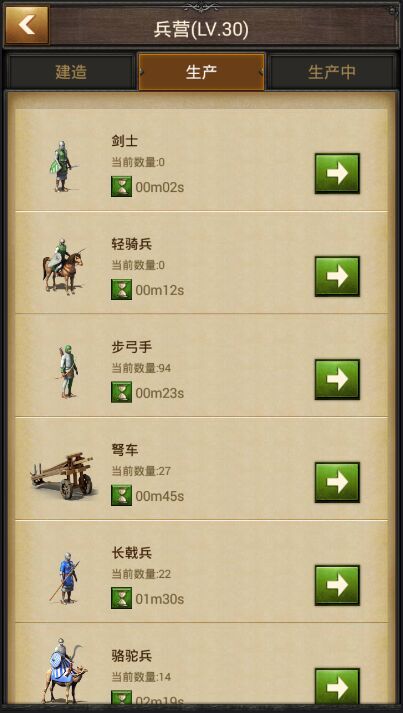The height and width of the screenshot is (713, 403).
Task: Switch to the 建造 tab
Action: [71, 72]
